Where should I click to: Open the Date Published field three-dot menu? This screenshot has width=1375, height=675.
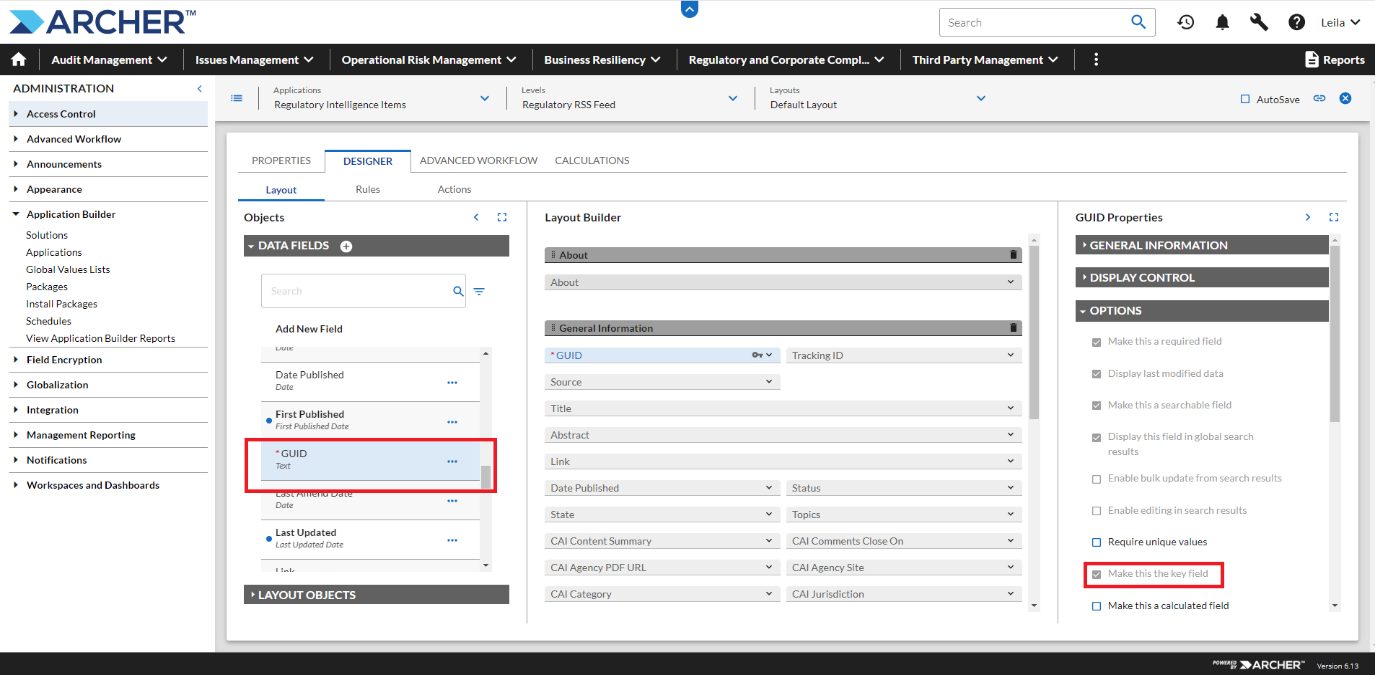click(452, 382)
